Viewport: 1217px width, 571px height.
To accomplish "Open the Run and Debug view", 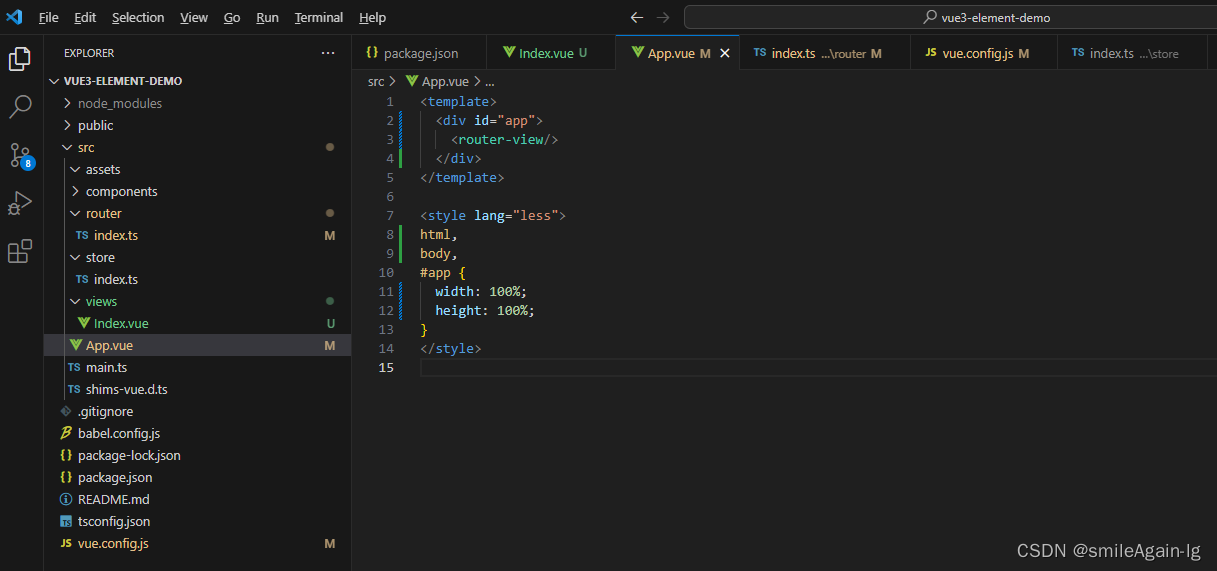I will pyautogui.click(x=20, y=203).
